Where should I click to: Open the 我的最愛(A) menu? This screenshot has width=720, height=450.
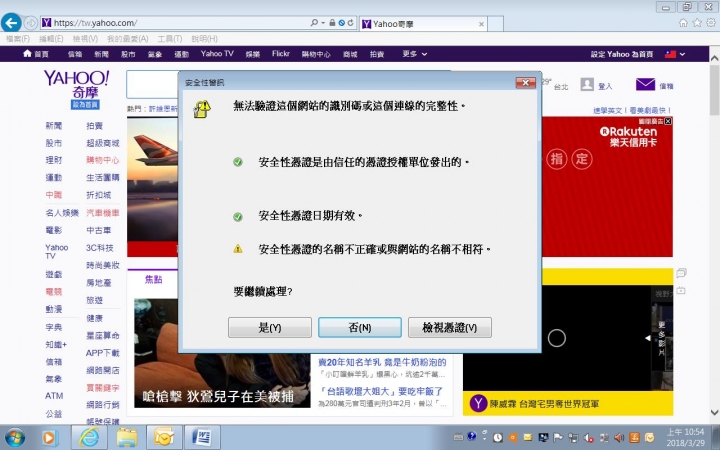coord(128,39)
